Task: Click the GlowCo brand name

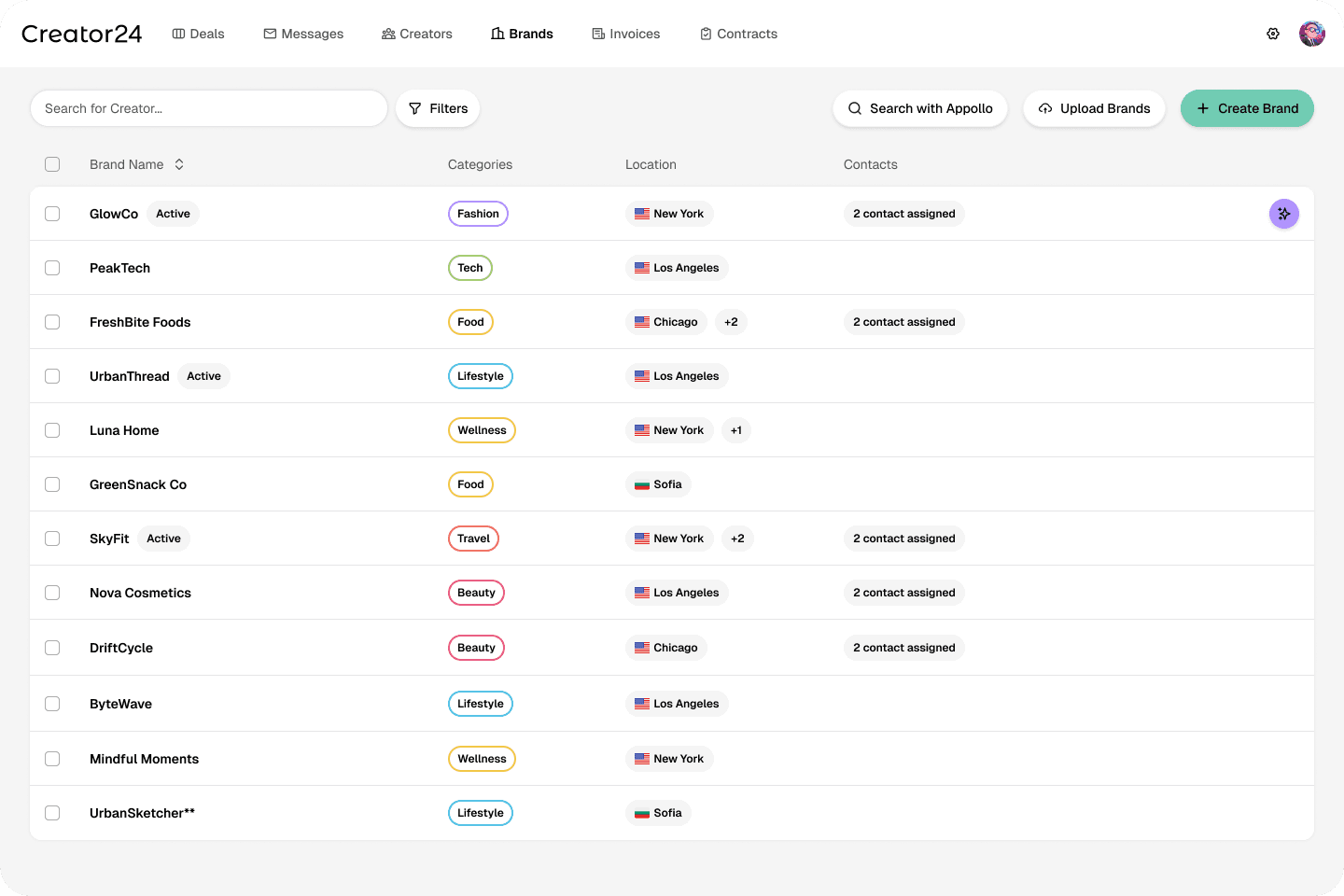Action: (114, 214)
